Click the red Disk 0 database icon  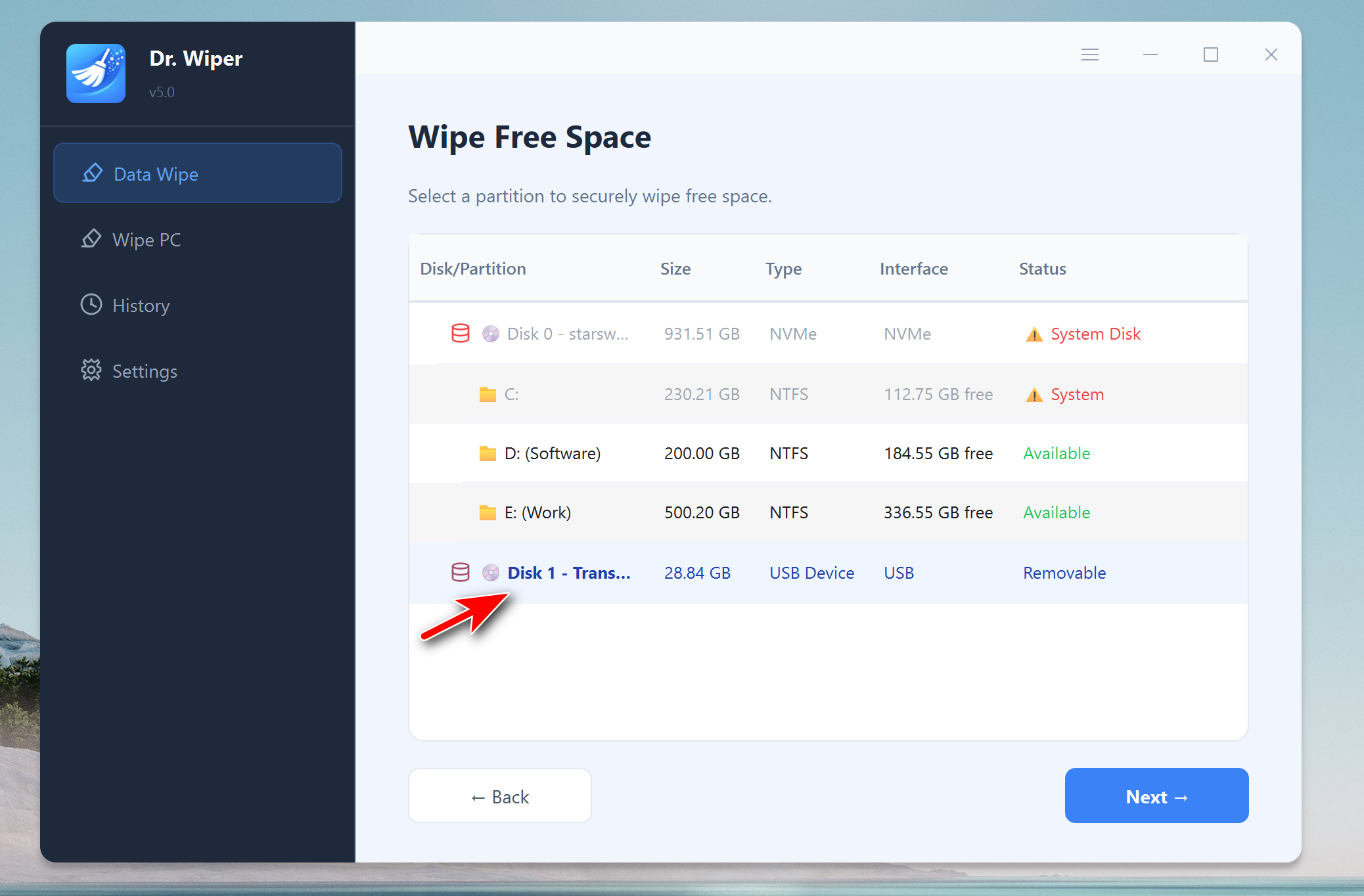[x=461, y=334]
